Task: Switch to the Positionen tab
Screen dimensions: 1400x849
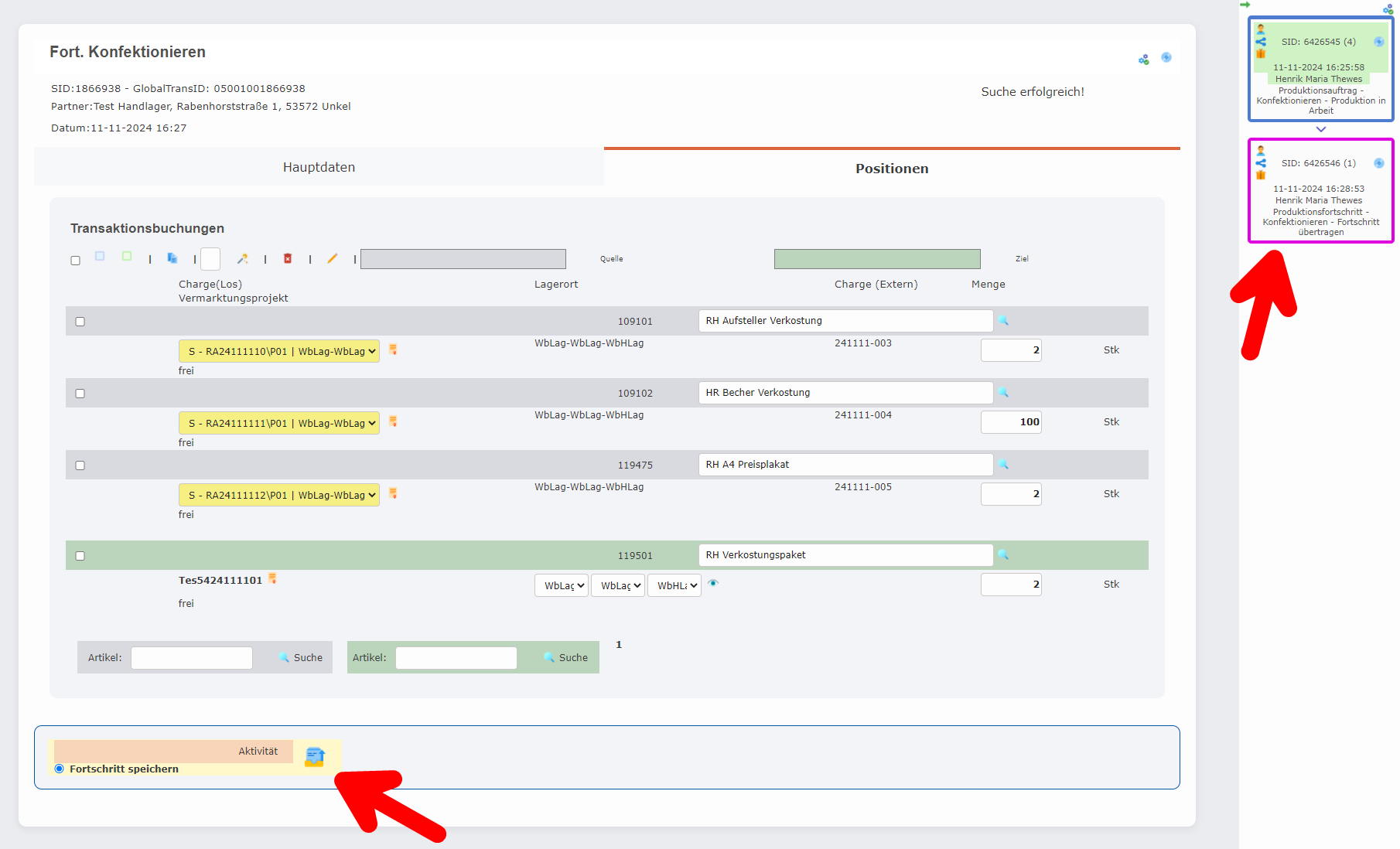Action: pos(891,169)
